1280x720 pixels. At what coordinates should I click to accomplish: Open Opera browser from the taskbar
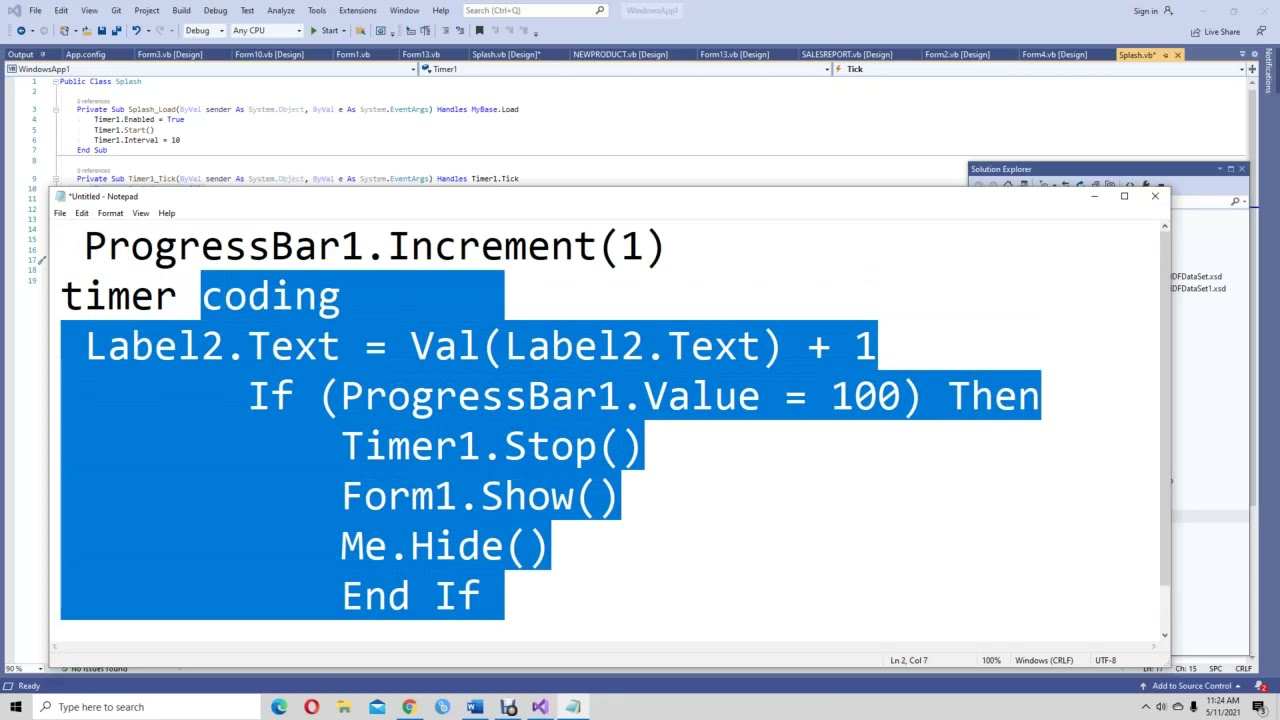312,707
